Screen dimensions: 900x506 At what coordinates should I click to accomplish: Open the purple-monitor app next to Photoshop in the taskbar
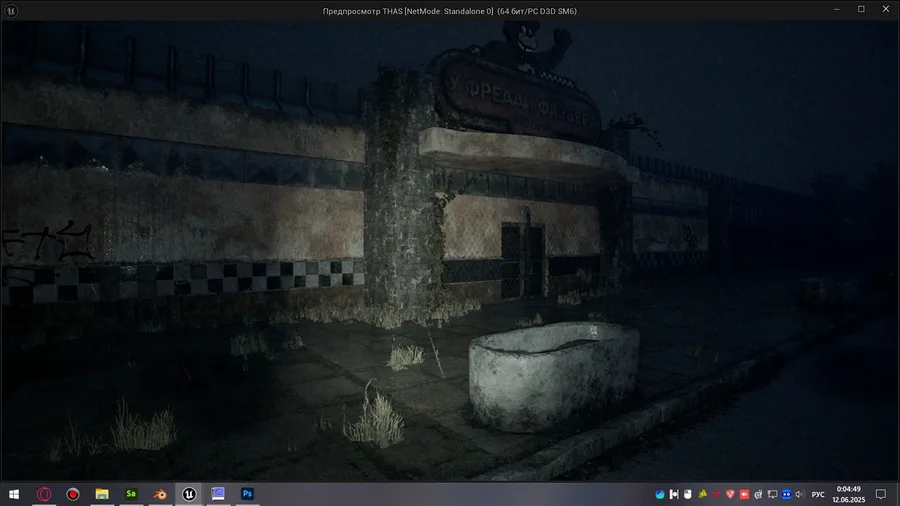pos(218,493)
